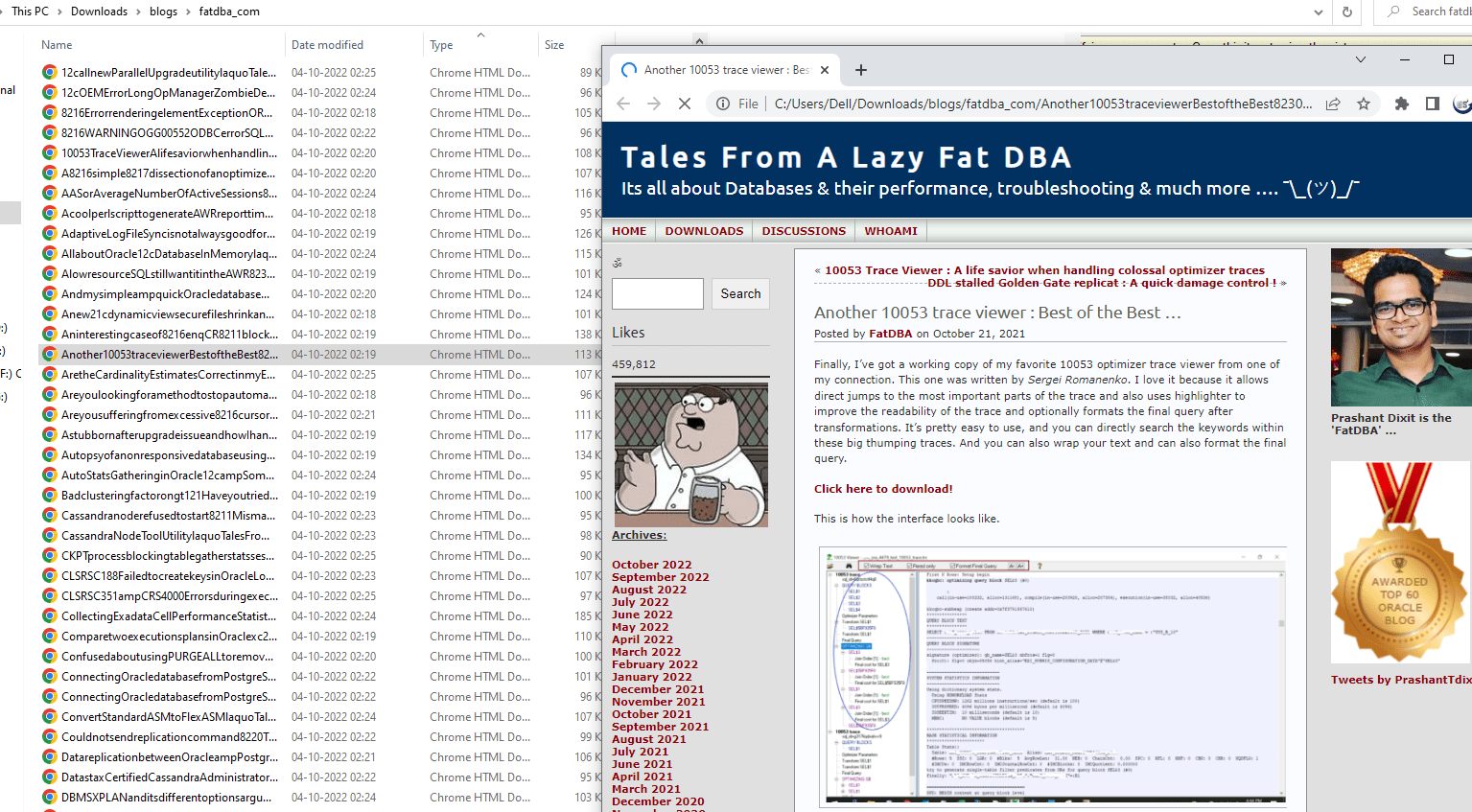Click Chrome icon of AASorAverageNumber file

pos(49,193)
